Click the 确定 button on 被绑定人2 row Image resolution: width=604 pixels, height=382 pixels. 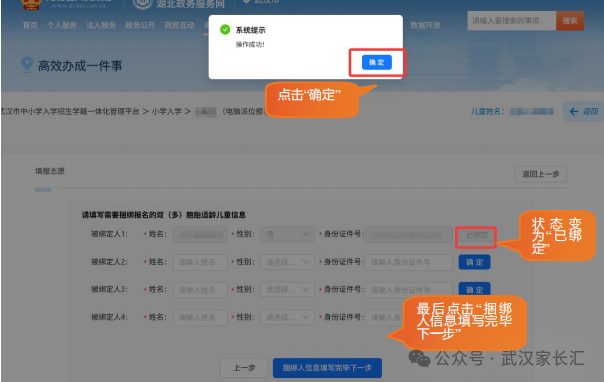point(474,262)
